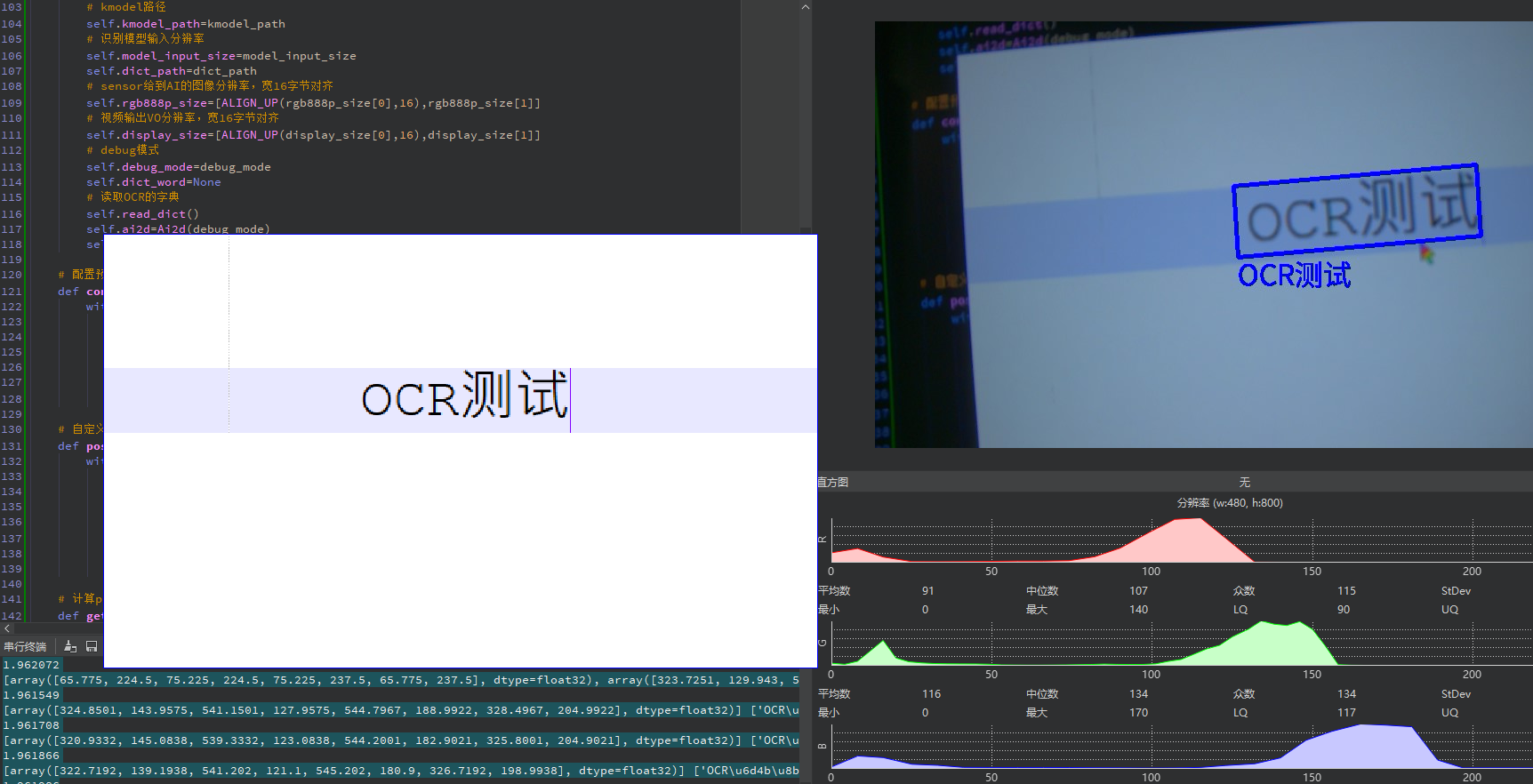Click the "串行终端" panel label
This screenshot has height=784, width=1533.
25,647
